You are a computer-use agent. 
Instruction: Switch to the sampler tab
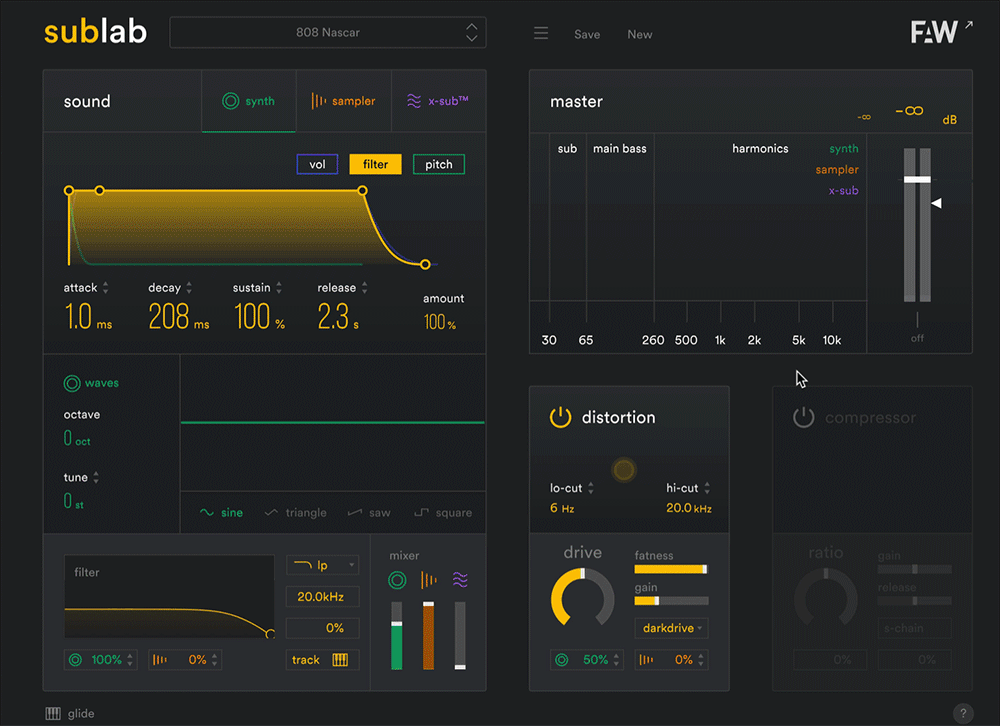343,101
